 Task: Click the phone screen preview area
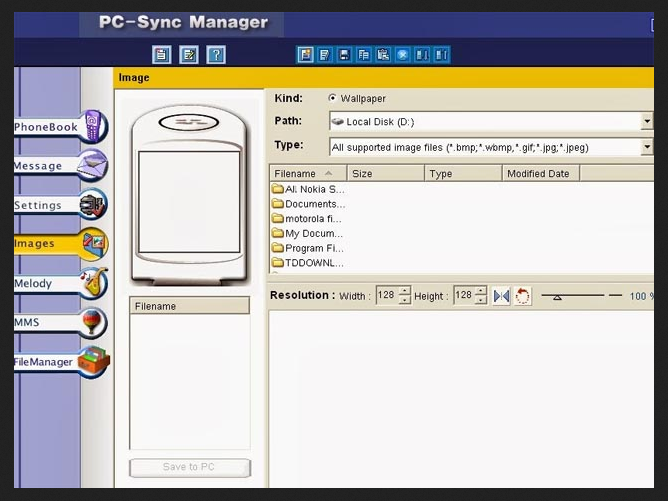(x=189, y=202)
